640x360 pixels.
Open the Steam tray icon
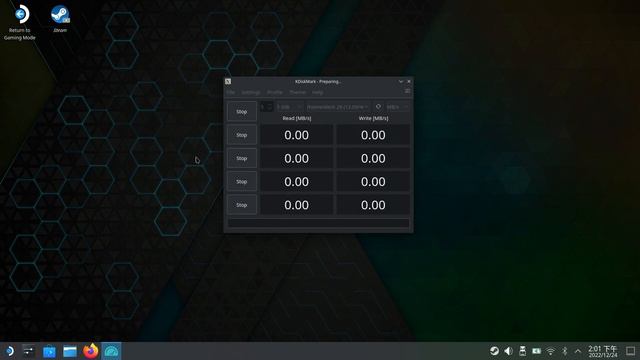coord(494,351)
